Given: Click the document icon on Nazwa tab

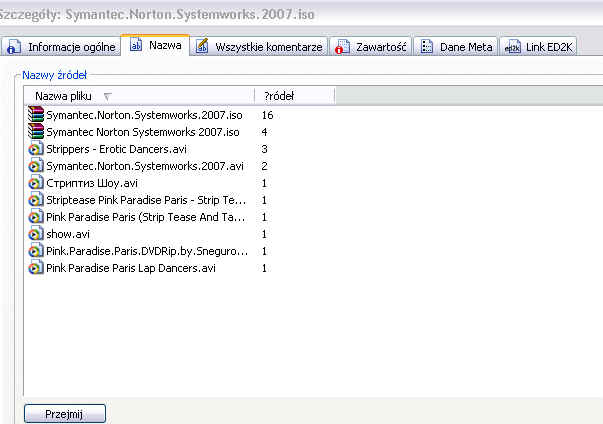Looking at the screenshot, I should point(136,45).
